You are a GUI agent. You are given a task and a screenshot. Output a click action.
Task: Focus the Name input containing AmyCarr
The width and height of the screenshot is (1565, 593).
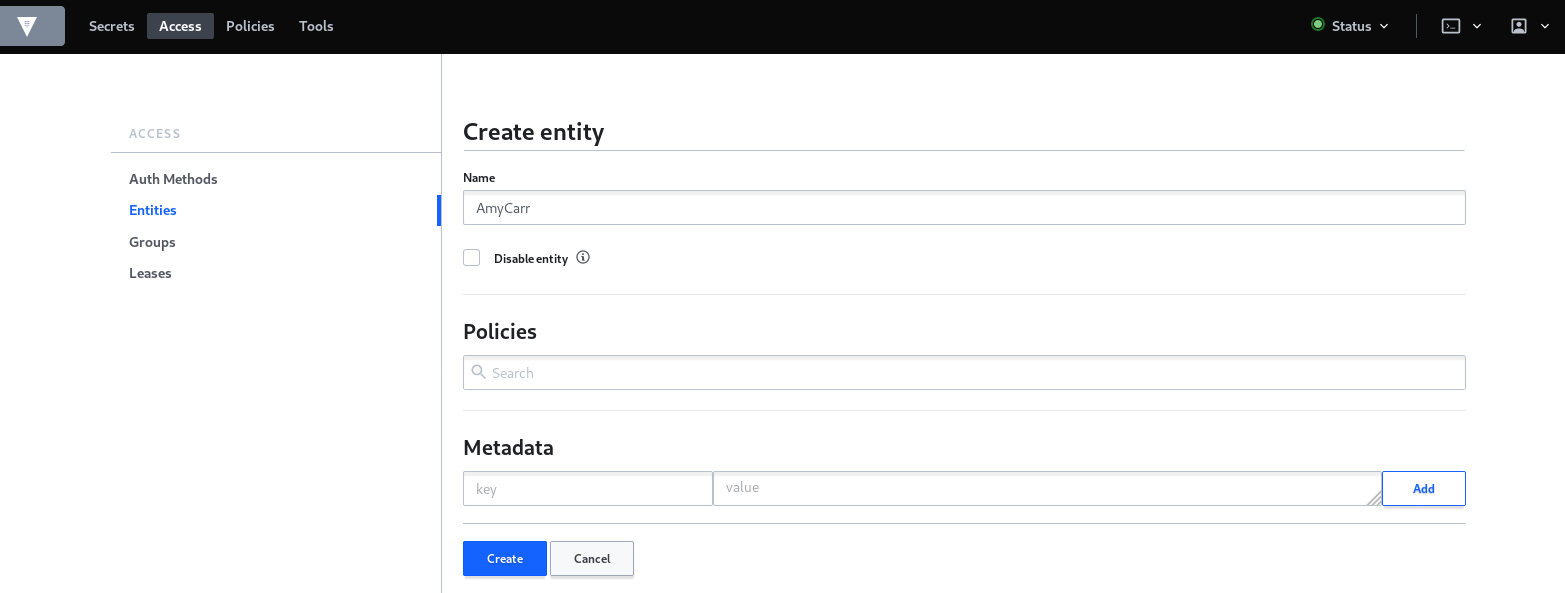[x=963, y=208]
